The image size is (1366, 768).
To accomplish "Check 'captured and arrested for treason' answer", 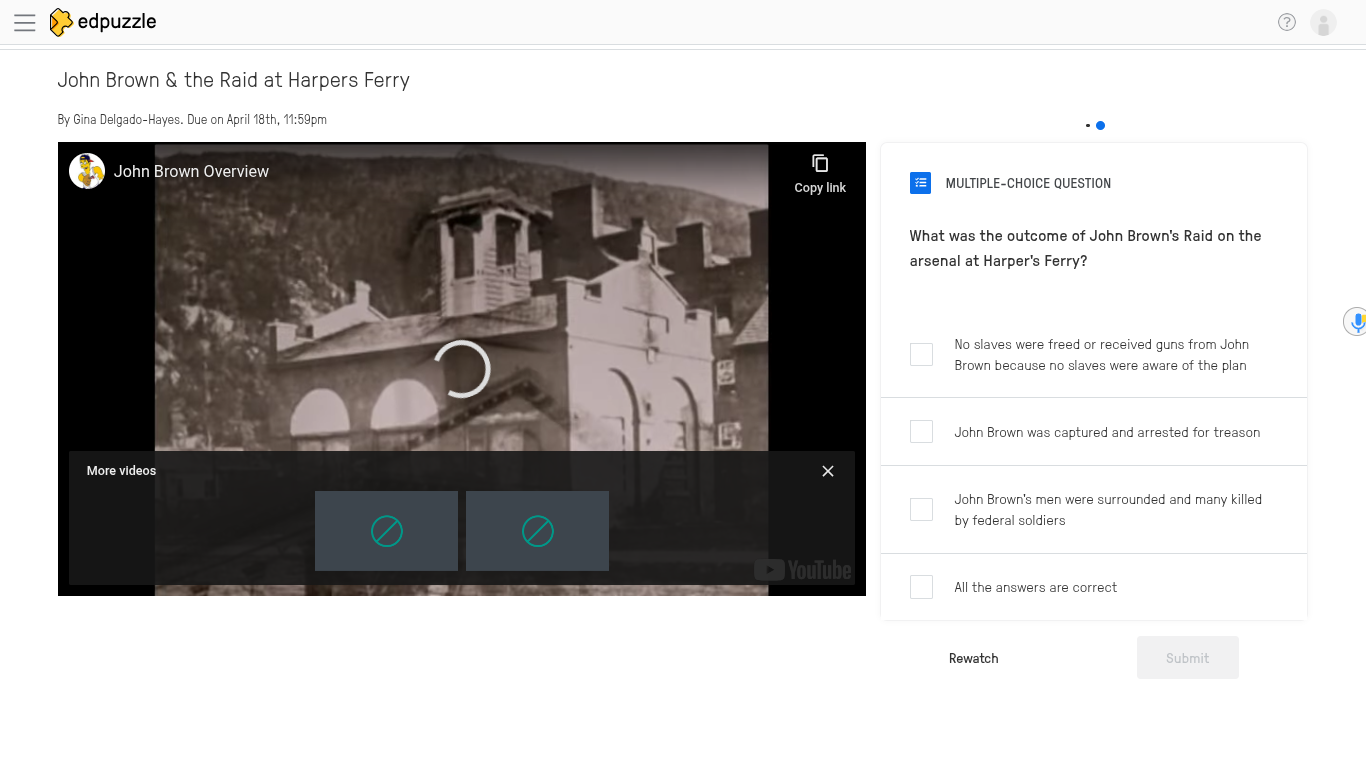I will [x=921, y=431].
